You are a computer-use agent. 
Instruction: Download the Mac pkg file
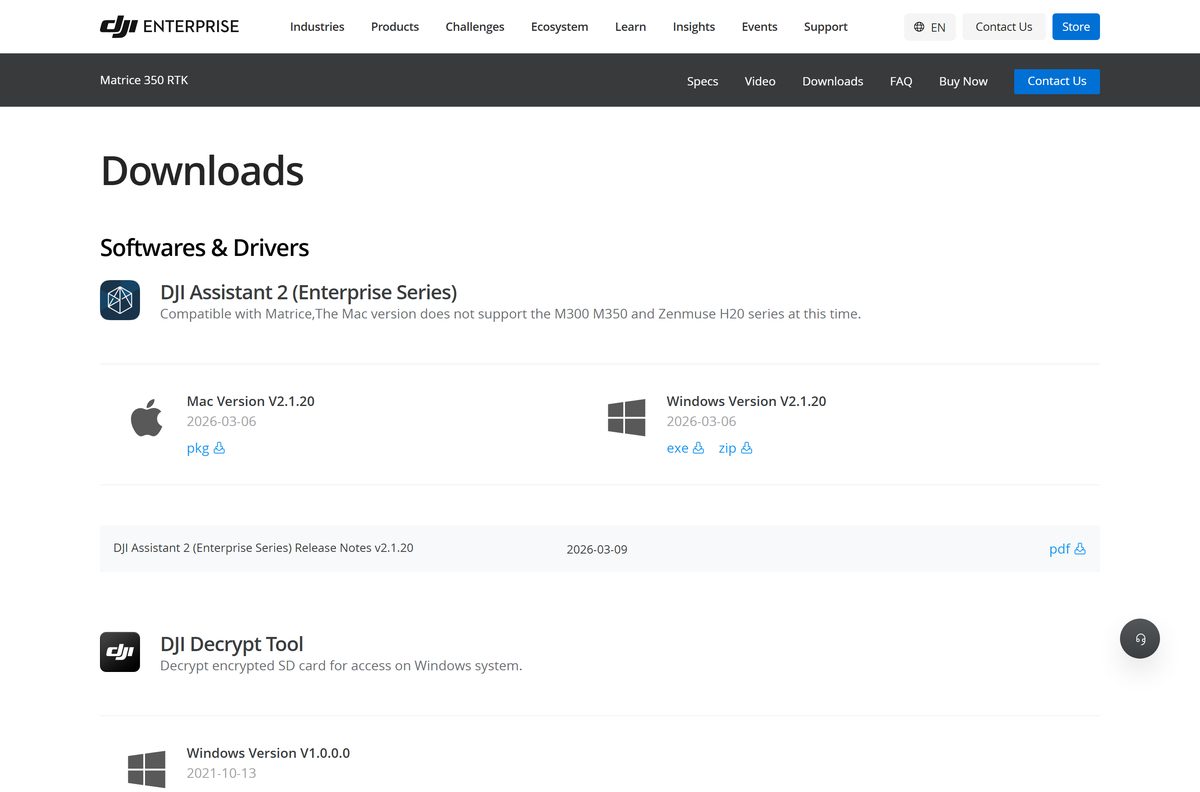pos(206,448)
